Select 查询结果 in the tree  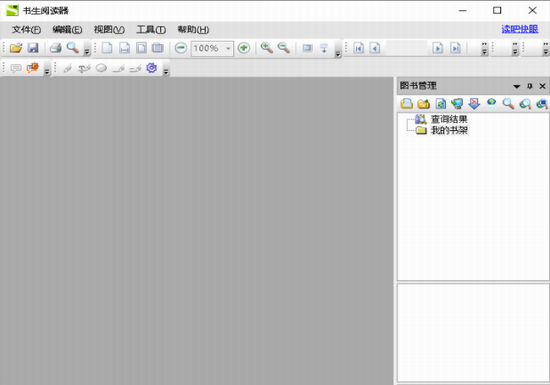pos(449,119)
